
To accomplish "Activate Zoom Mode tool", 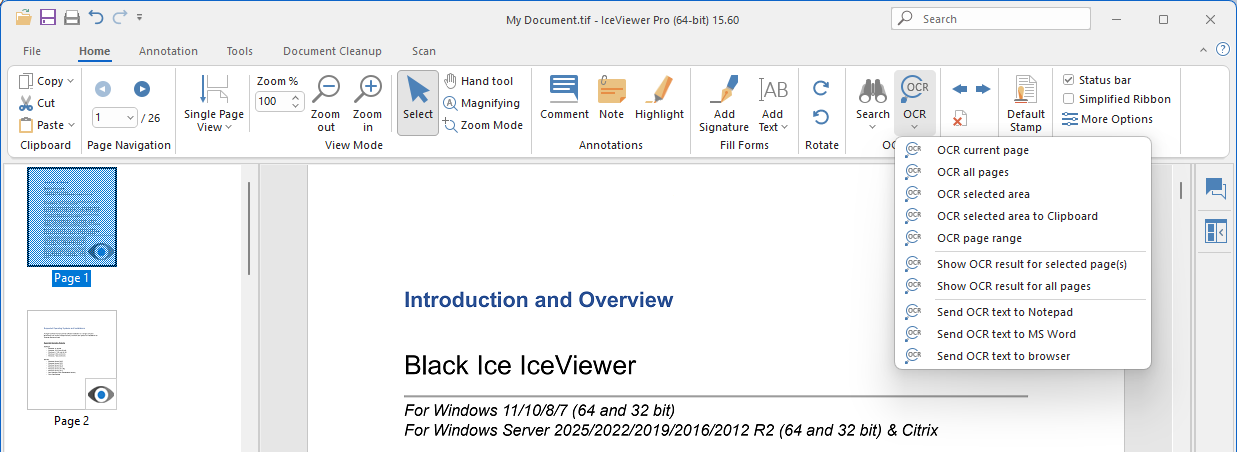I will click(483, 125).
